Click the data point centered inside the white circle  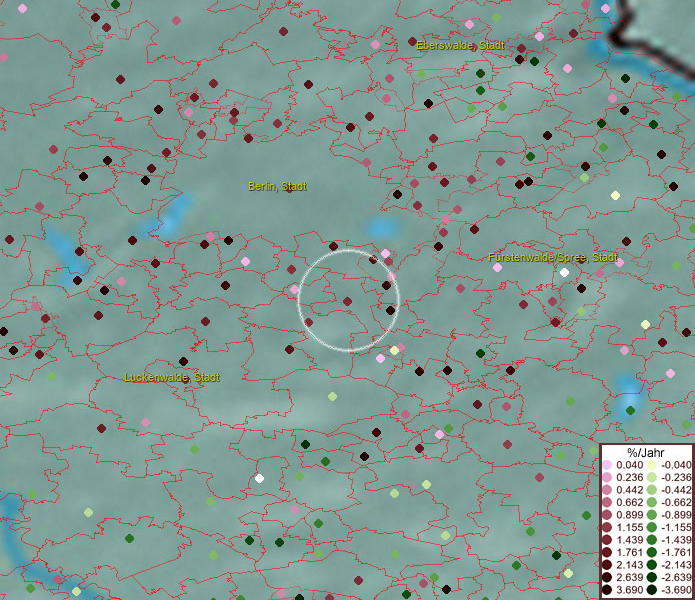tap(348, 301)
